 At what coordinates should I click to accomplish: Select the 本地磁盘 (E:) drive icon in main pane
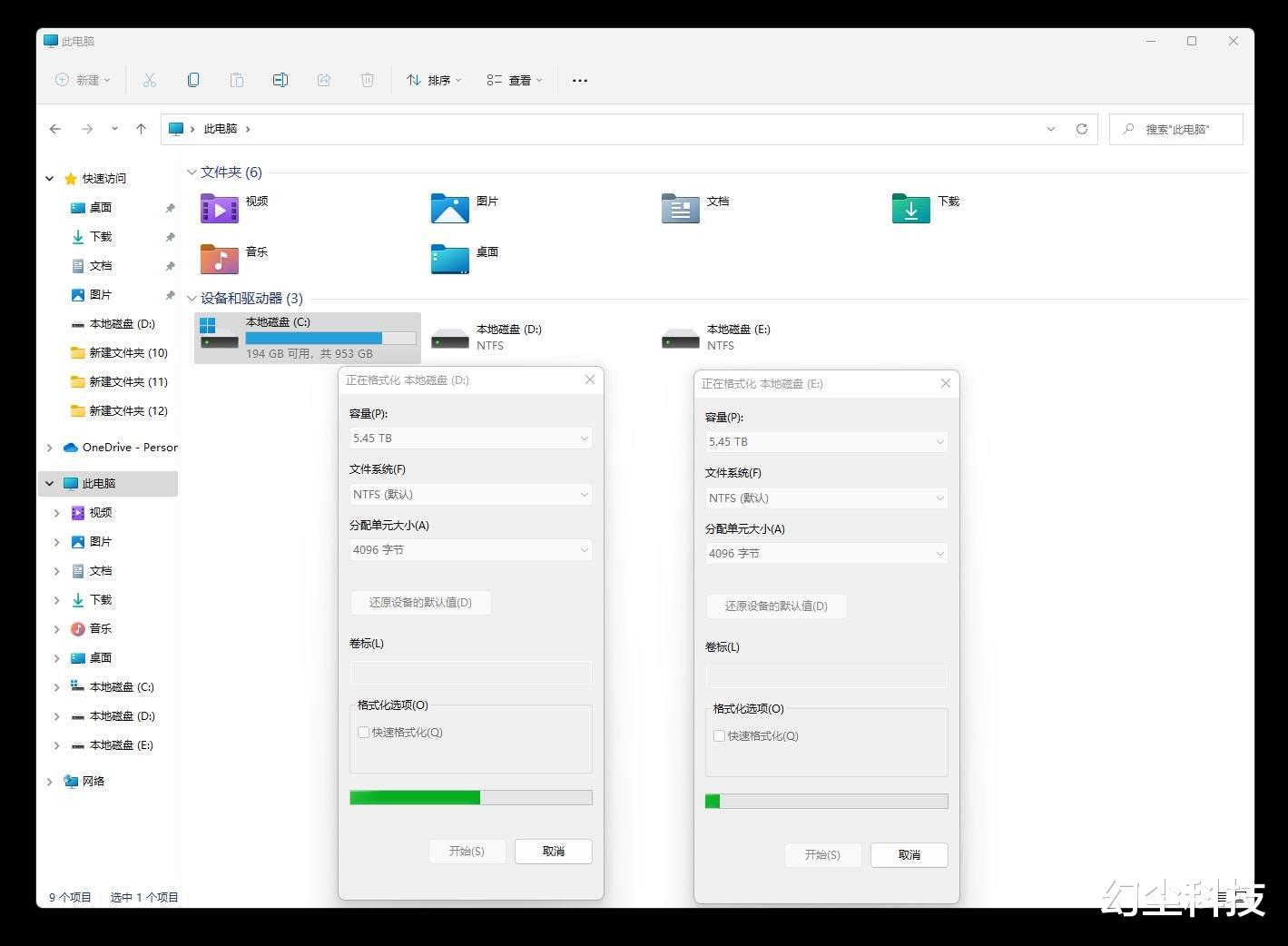point(680,339)
